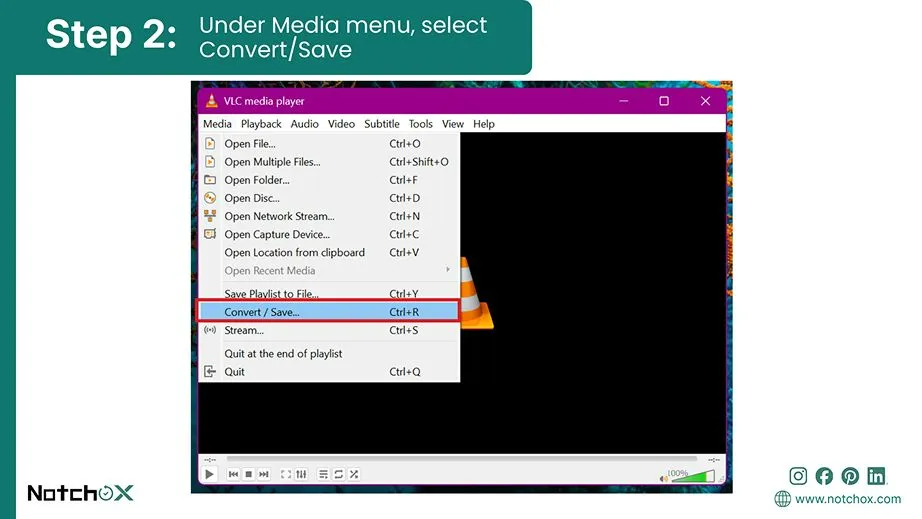
Task: Select Open Location from clipboard
Action: point(329,253)
